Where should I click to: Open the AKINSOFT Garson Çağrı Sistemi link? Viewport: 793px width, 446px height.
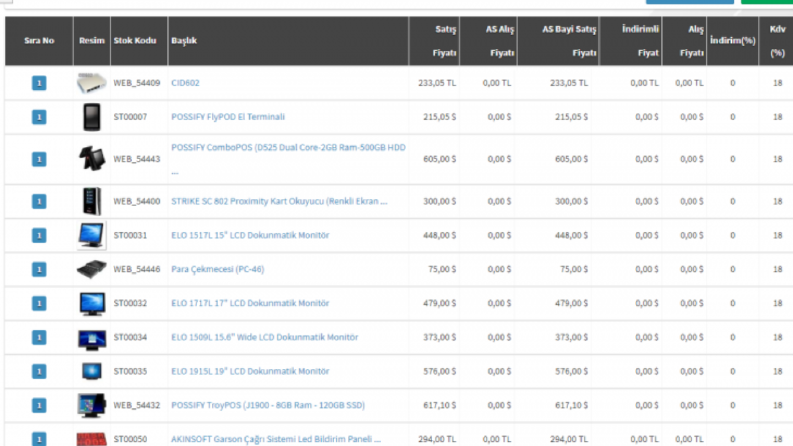coord(276,439)
